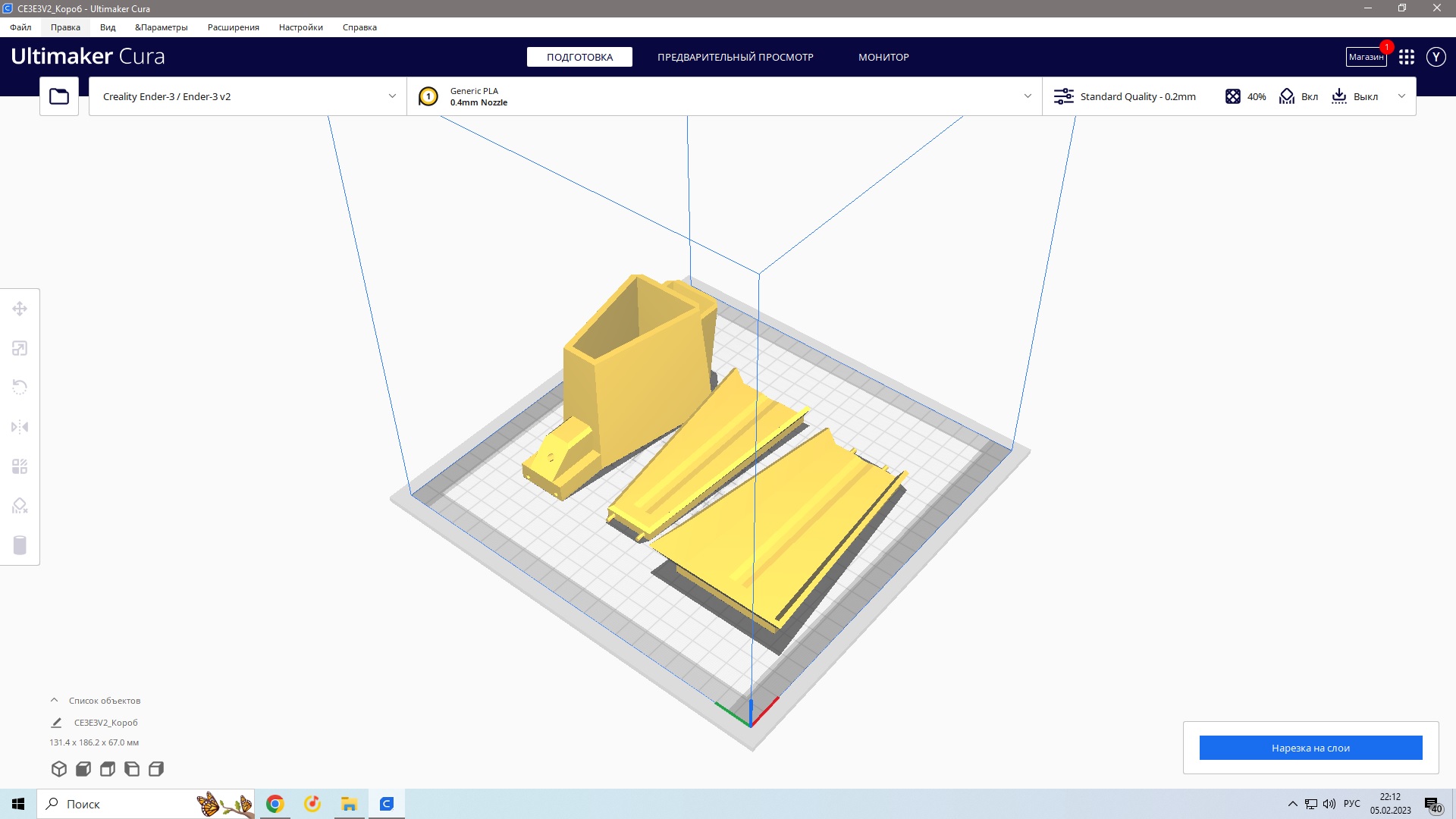
Task: Switch to 3D perspective view cube icon
Action: (x=59, y=769)
